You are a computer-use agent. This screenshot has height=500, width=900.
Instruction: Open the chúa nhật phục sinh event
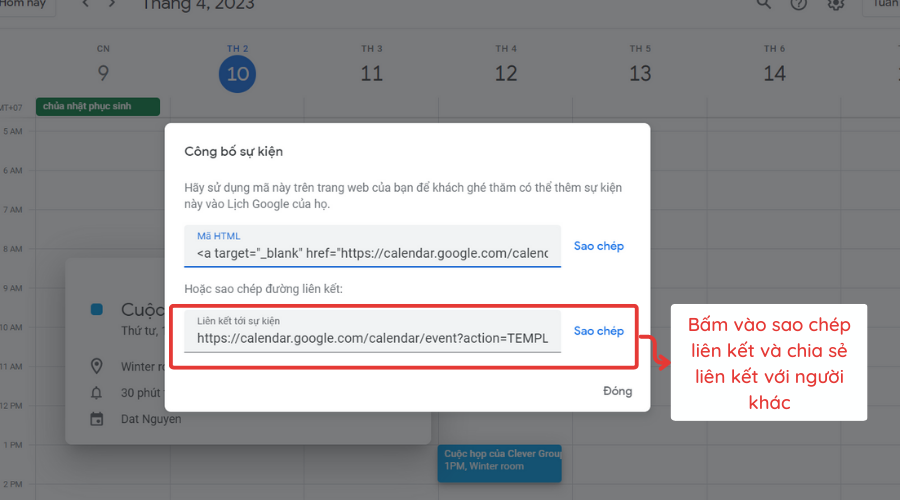coord(98,106)
